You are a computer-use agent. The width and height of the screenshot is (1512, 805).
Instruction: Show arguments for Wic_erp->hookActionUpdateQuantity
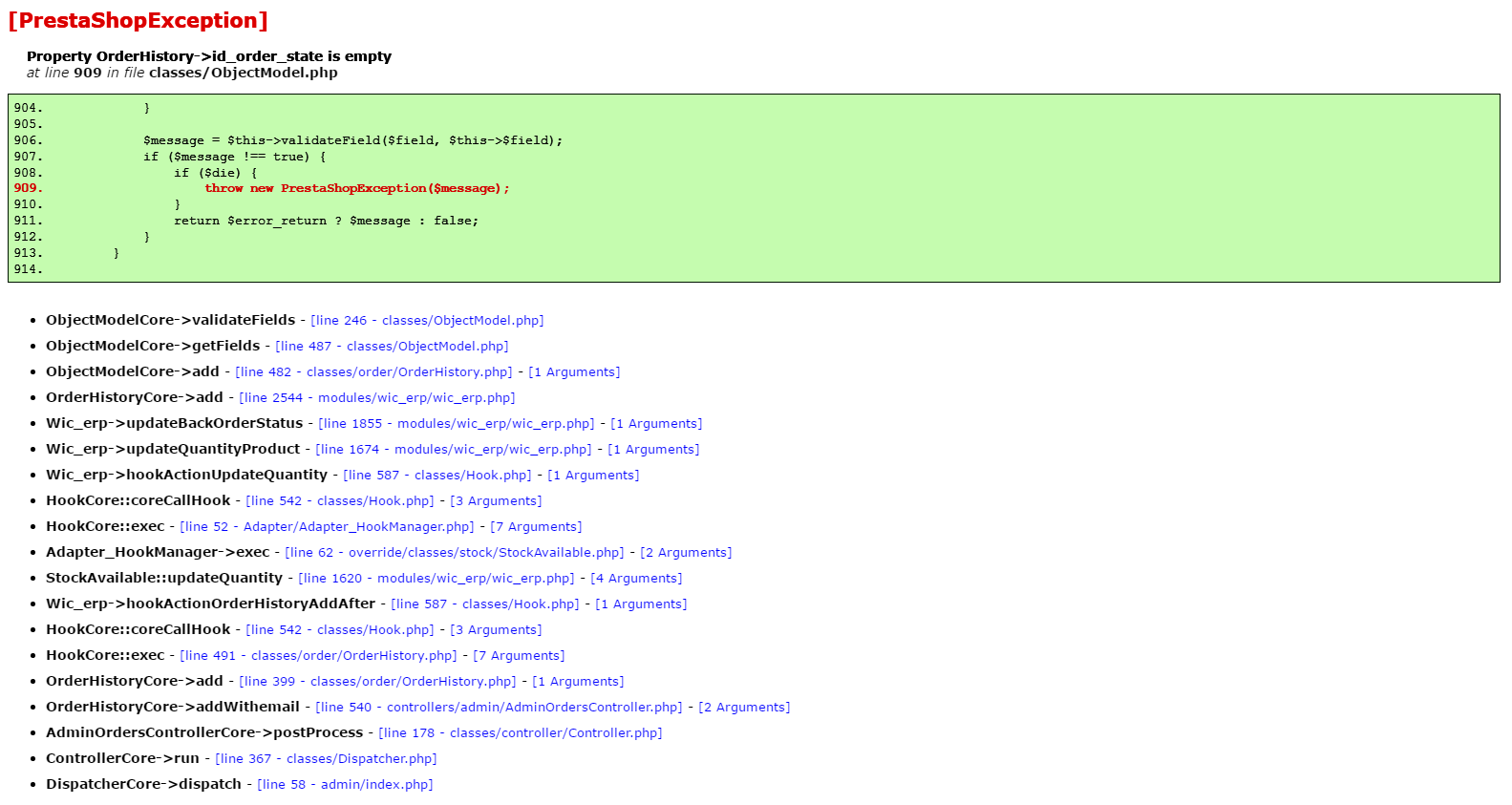point(593,476)
